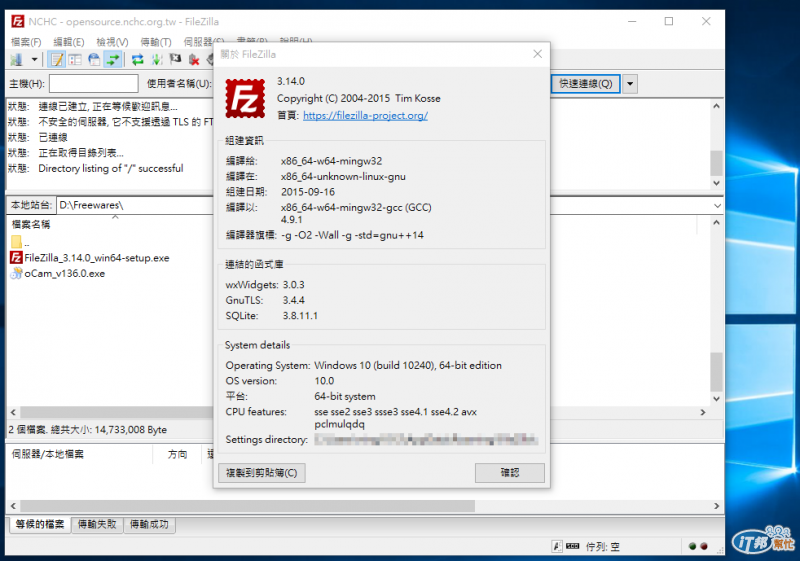Click the 快速連線(Q) quickconnect button
The image size is (800, 561).
coord(586,84)
